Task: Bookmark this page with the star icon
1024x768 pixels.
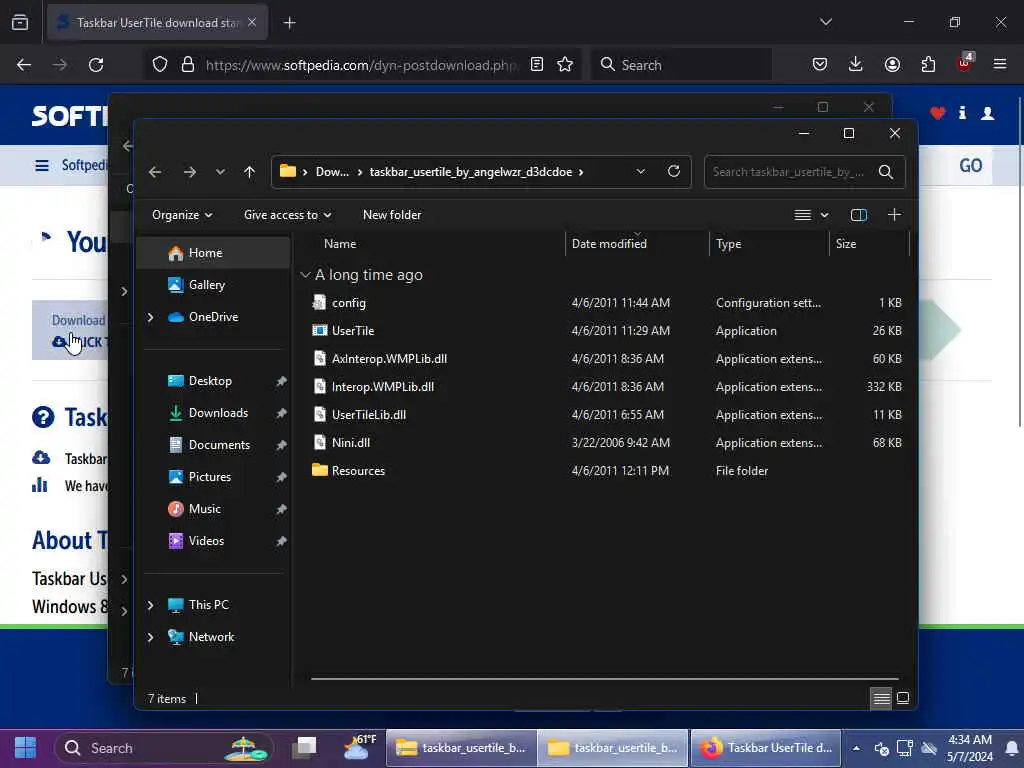Action: [x=565, y=64]
